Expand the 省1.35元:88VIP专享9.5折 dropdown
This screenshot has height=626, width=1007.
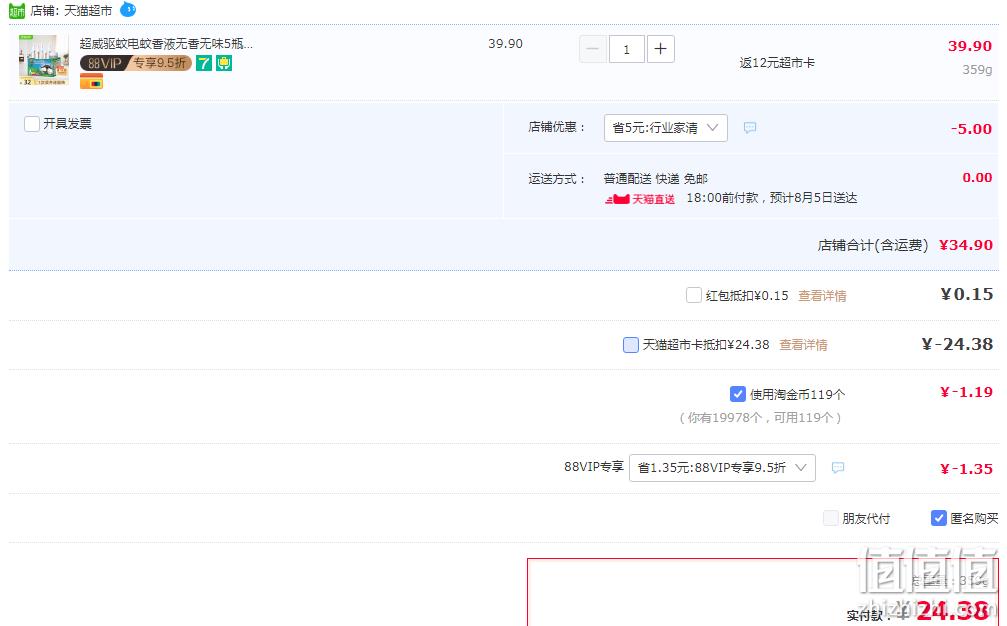click(x=722, y=467)
